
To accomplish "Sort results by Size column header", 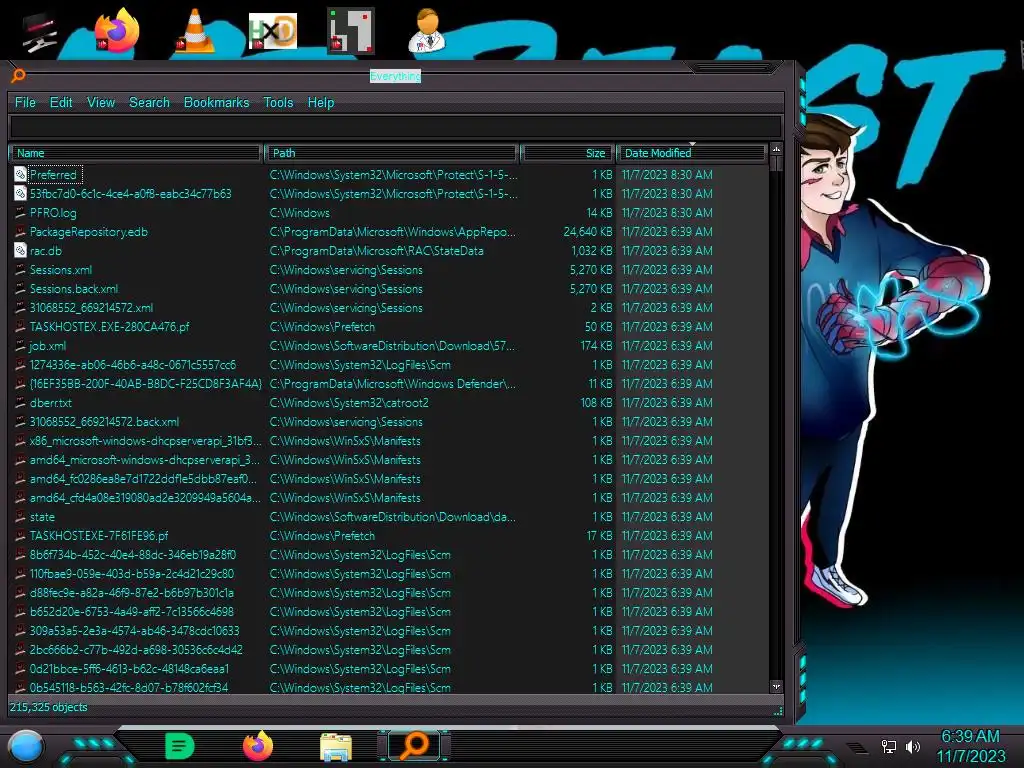I will tap(567, 153).
